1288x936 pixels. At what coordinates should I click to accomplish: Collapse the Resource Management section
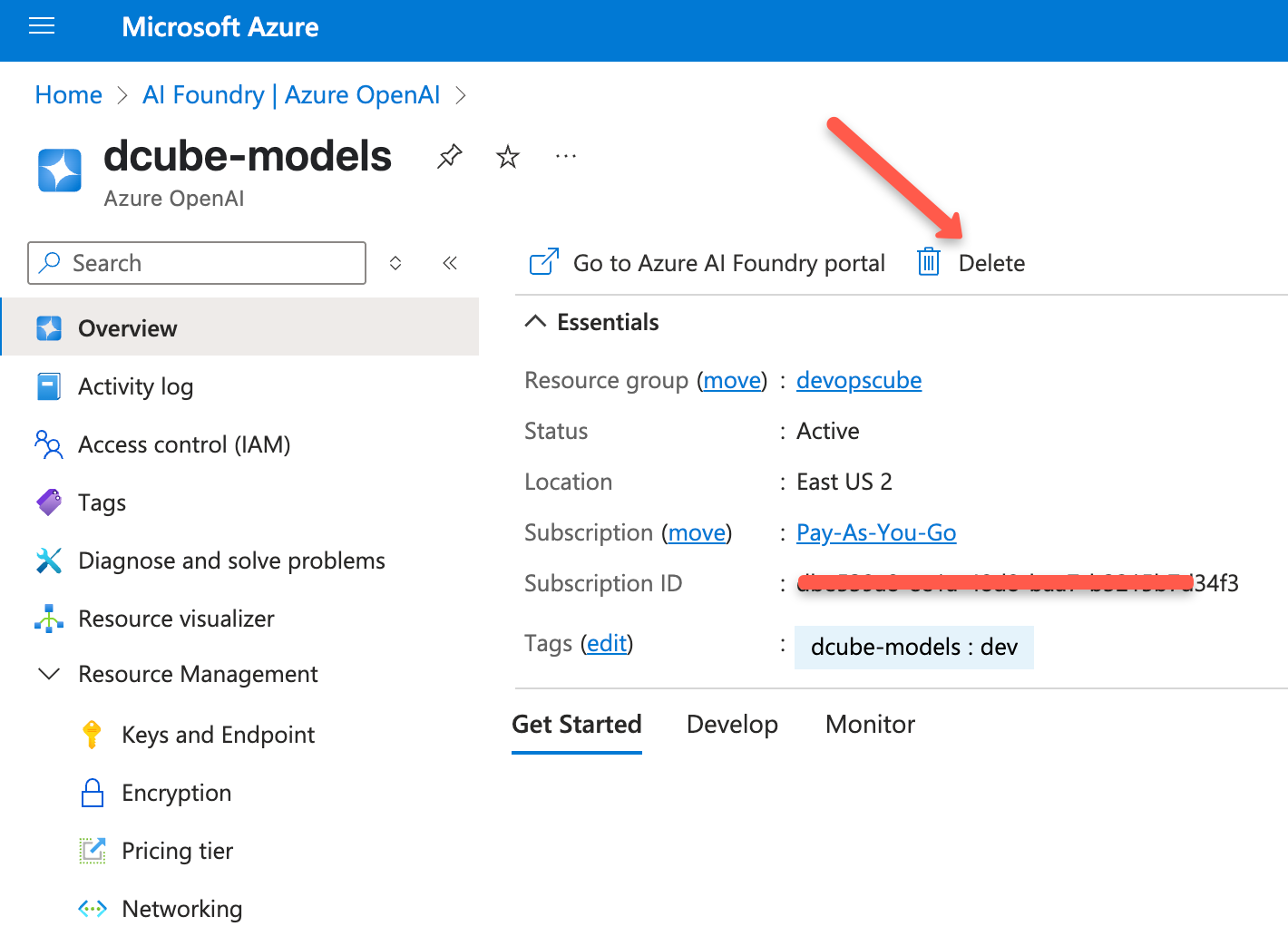pos(49,674)
